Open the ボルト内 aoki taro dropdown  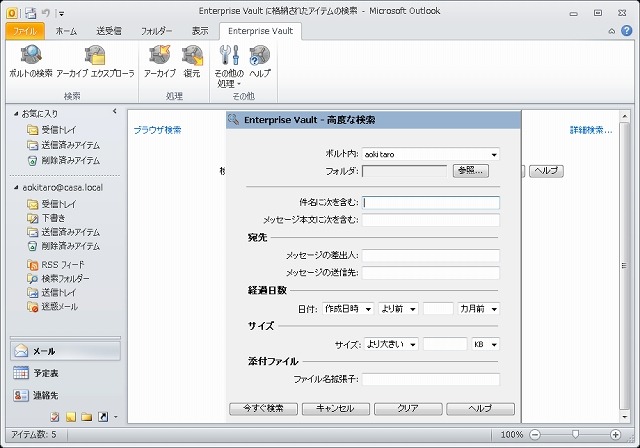point(431,154)
